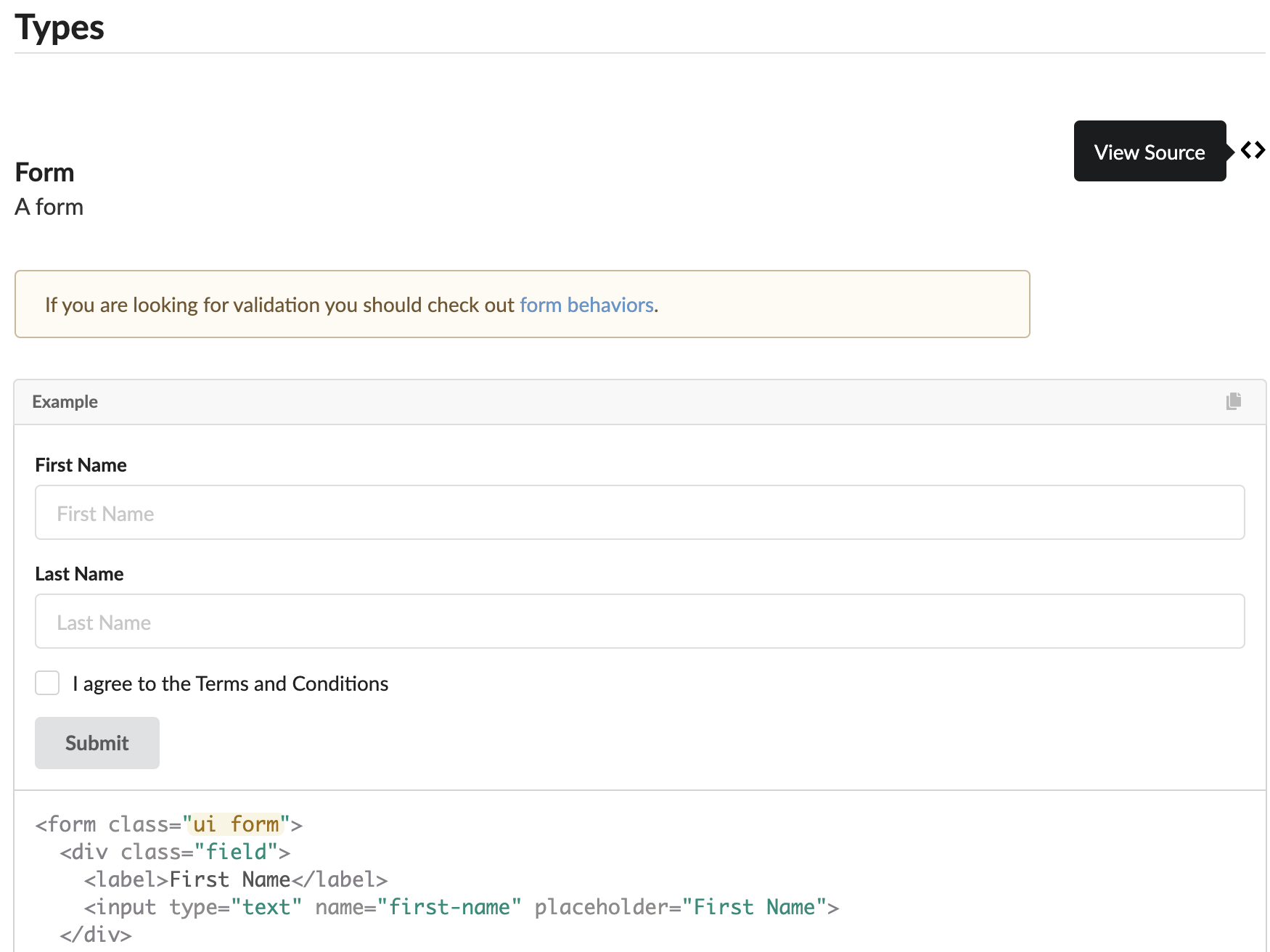Viewport: 1270px width, 952px height.
Task: Focus the Last Name input field
Action: point(639,621)
